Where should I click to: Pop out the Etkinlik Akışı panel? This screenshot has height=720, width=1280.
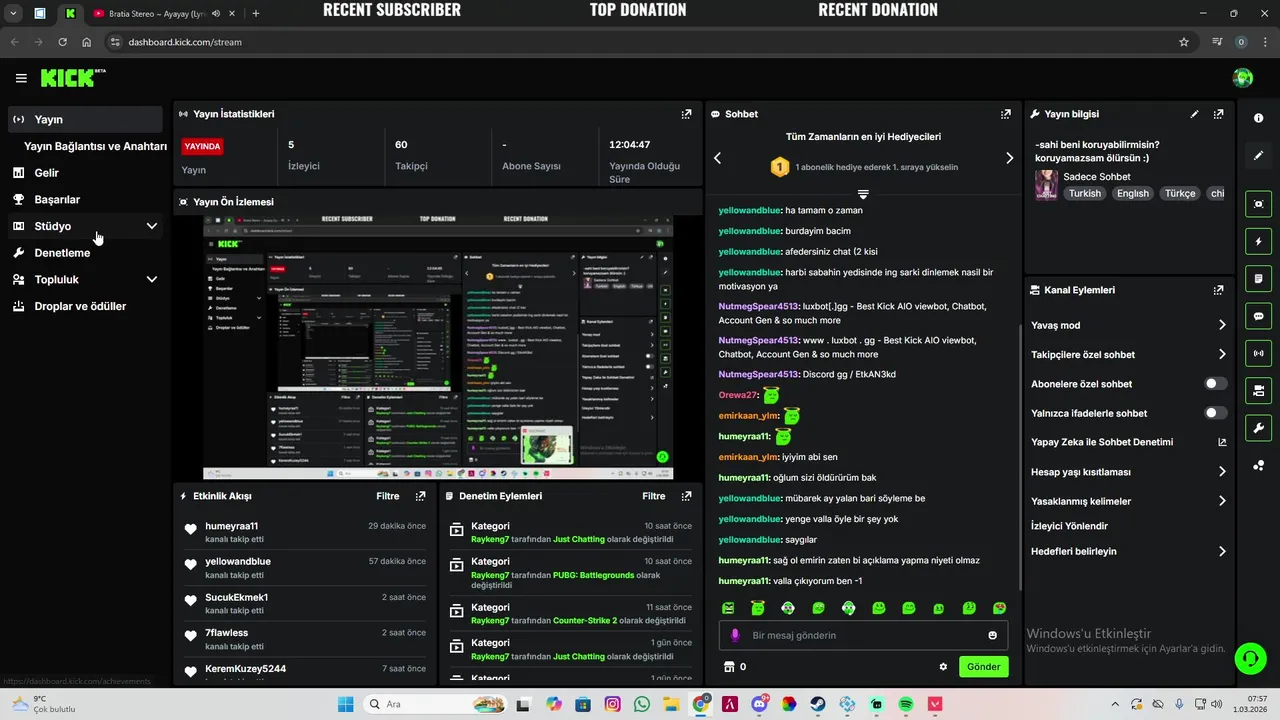(420, 496)
